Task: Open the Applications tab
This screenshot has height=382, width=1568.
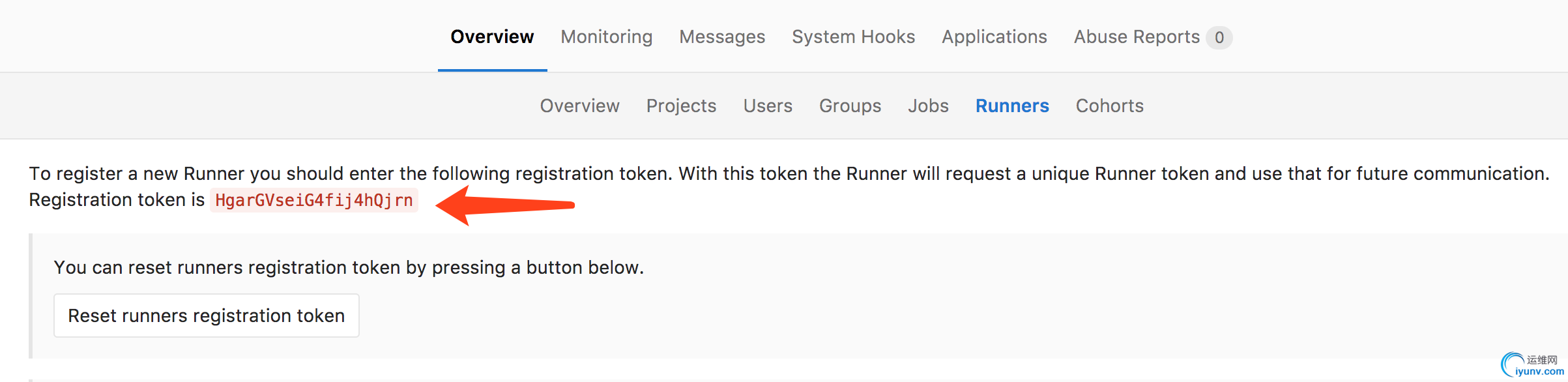Action: coord(995,37)
